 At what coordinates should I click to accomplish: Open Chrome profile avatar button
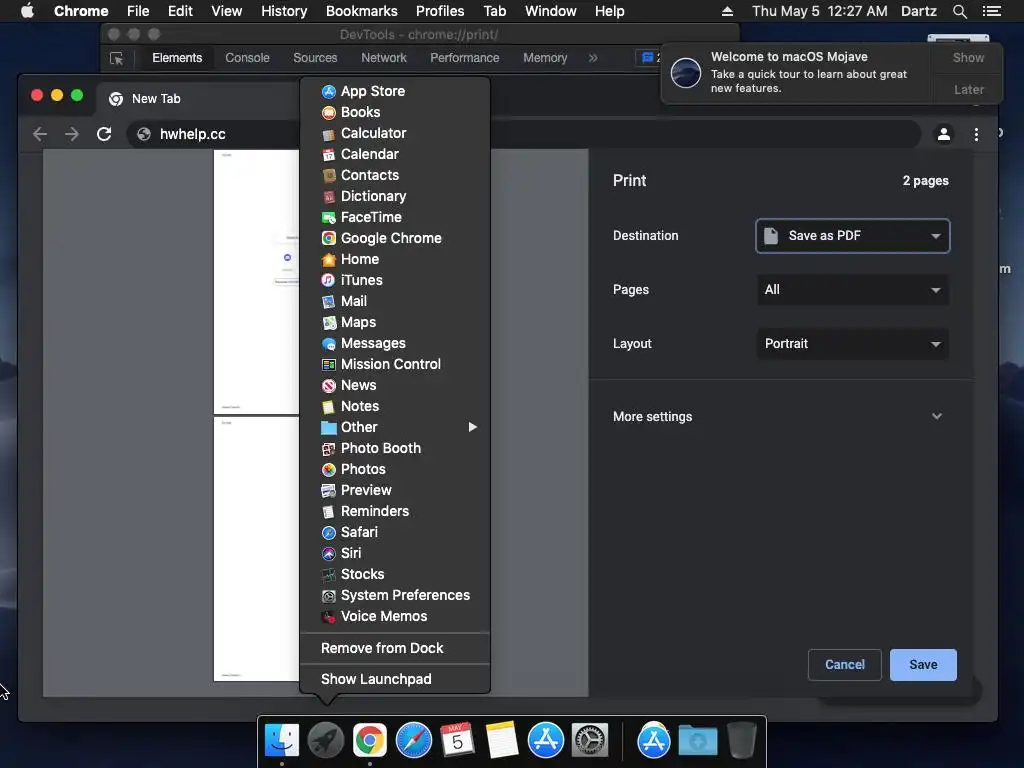pos(944,134)
